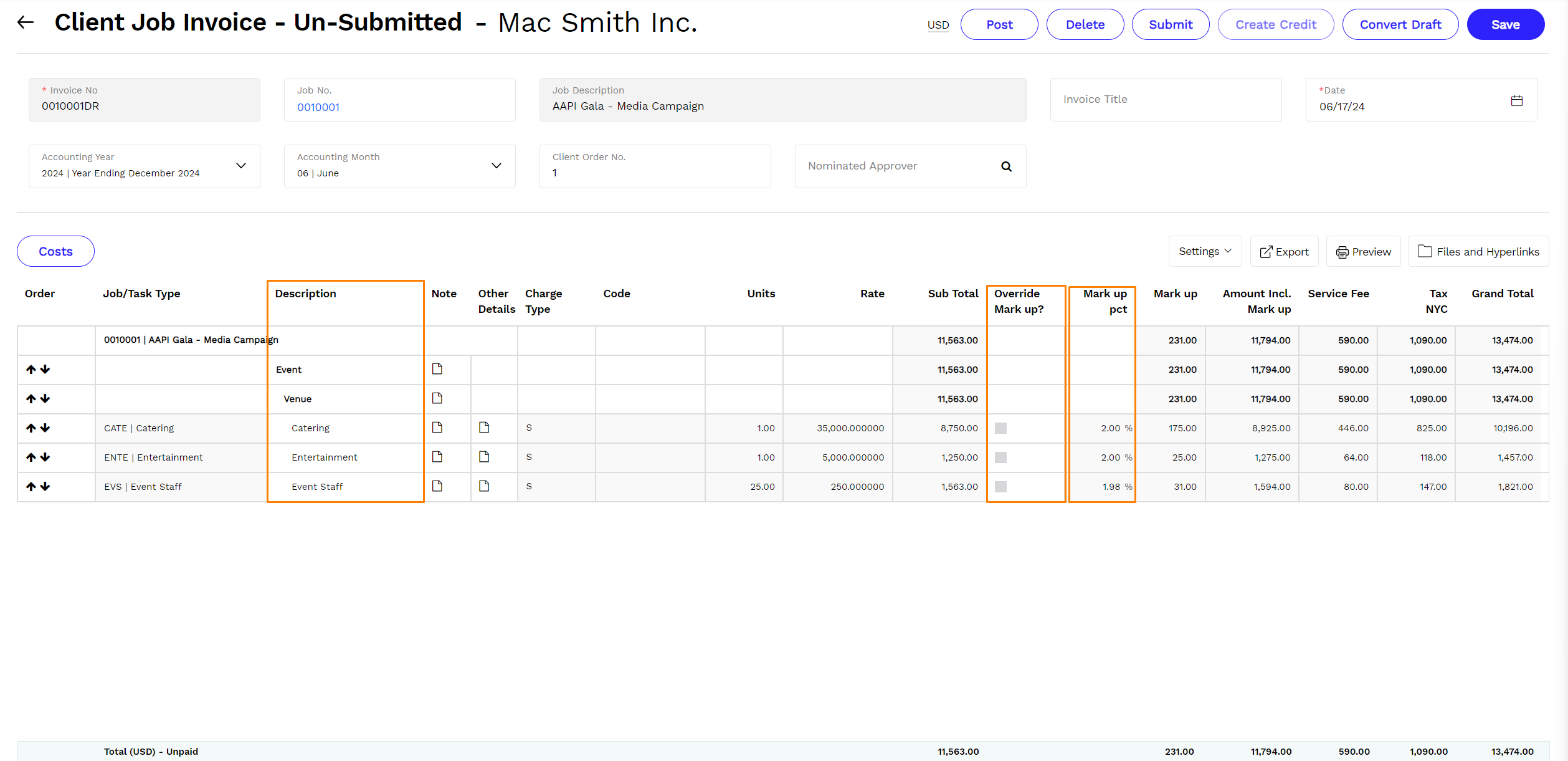This screenshot has height=761, width=1568.
Task: Expand the Accounting Month dropdown
Action: coord(497,166)
